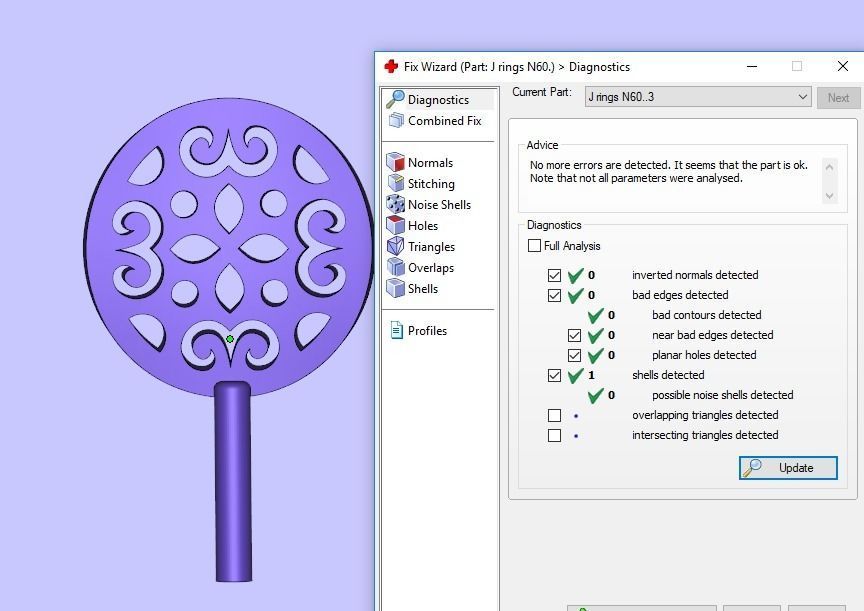Click green checkmark beside possible noise shells
The width and height of the screenshot is (864, 611).
pos(595,395)
